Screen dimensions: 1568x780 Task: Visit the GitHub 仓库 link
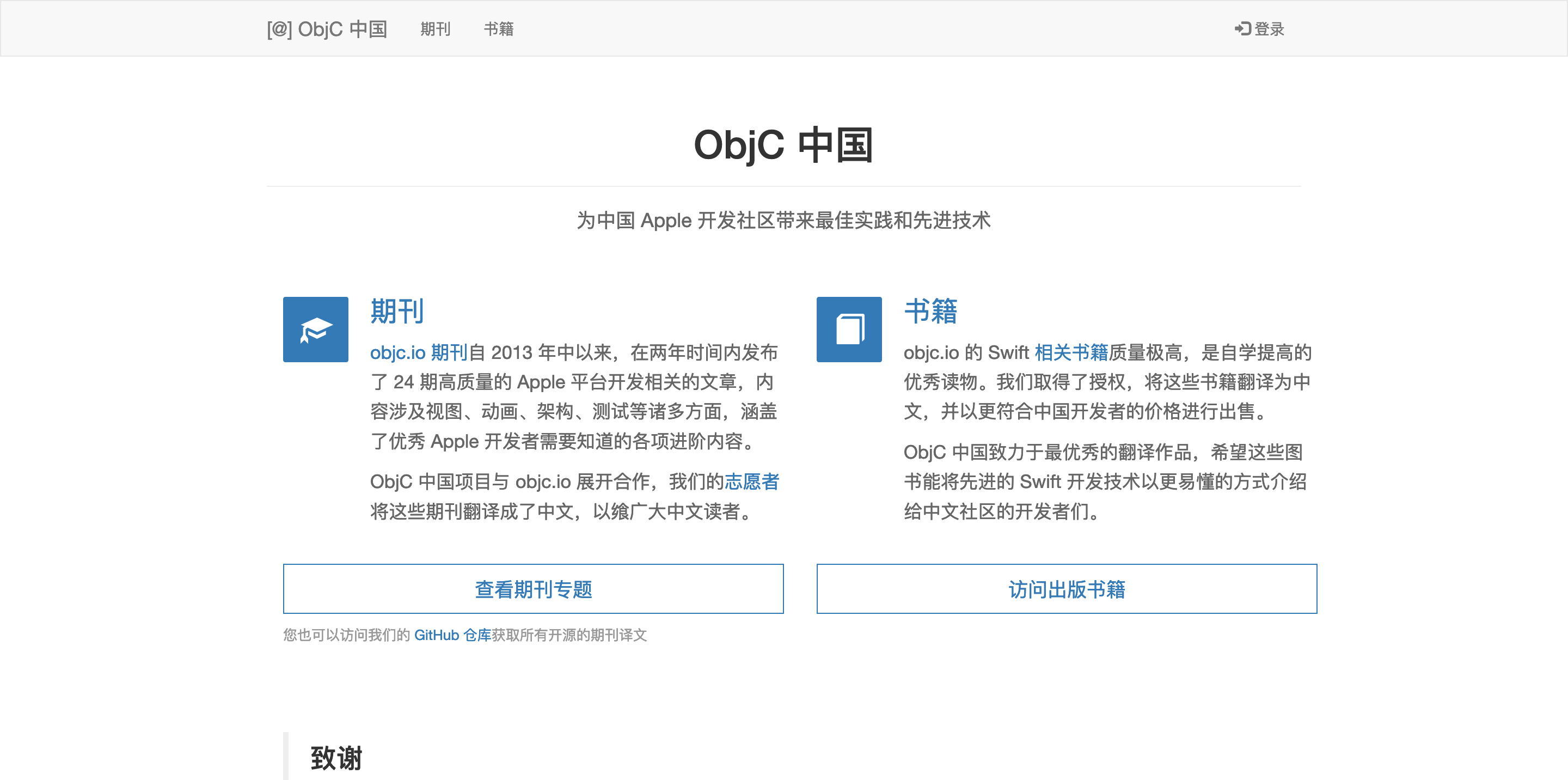tap(452, 635)
